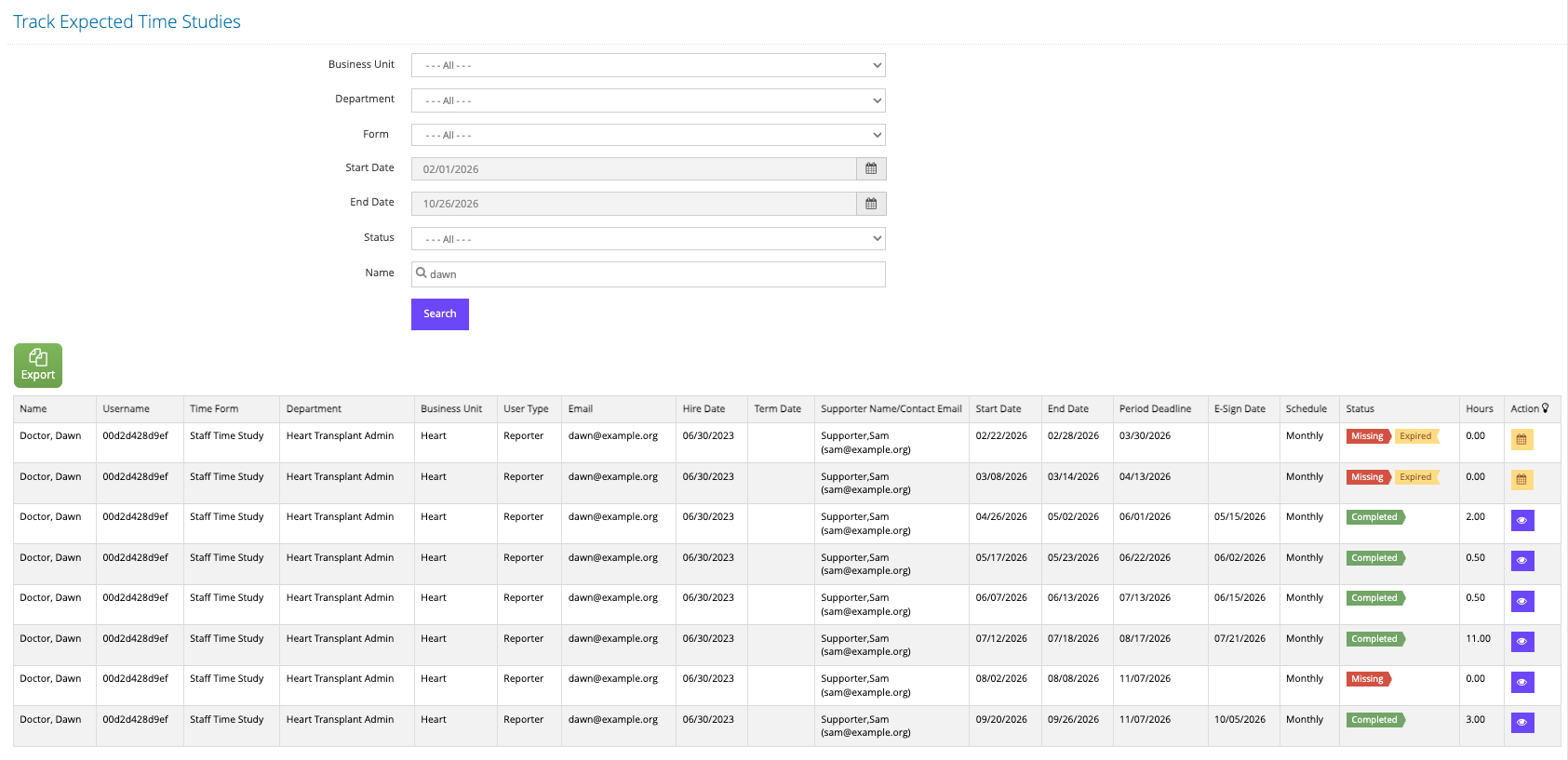Expand the Department dropdown
This screenshot has width=1568, height=760.
point(649,100)
